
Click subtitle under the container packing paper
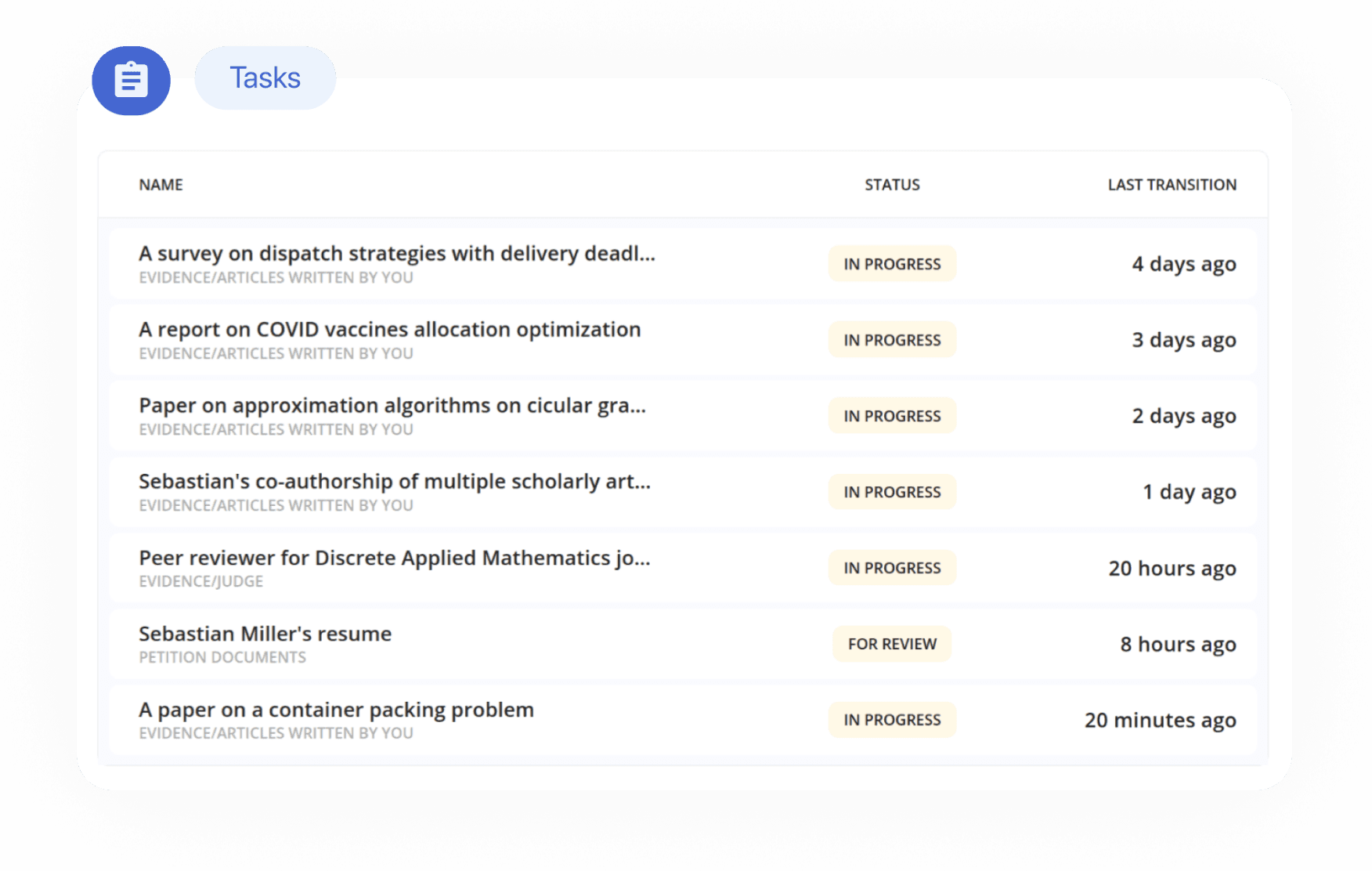coord(276,733)
